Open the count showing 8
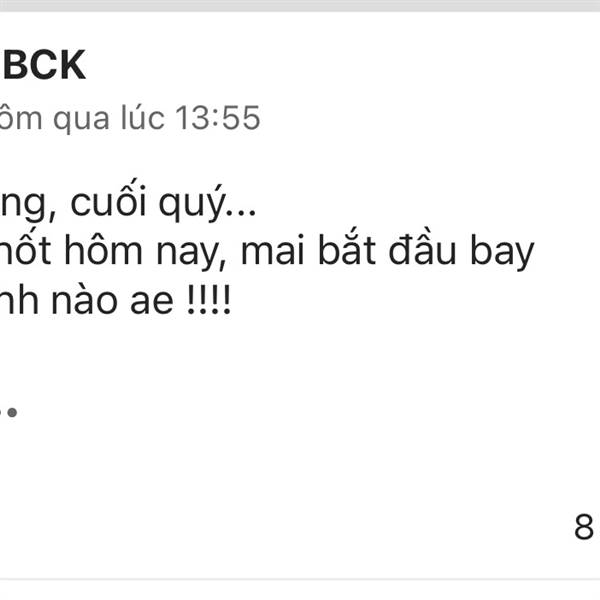This screenshot has width=600, height=600. click(x=584, y=527)
